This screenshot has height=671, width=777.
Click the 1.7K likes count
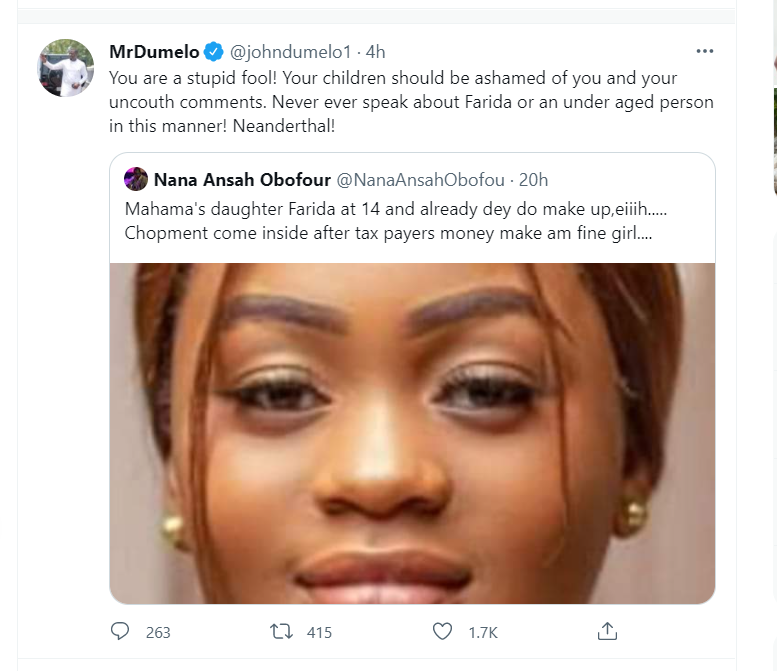[x=484, y=633]
